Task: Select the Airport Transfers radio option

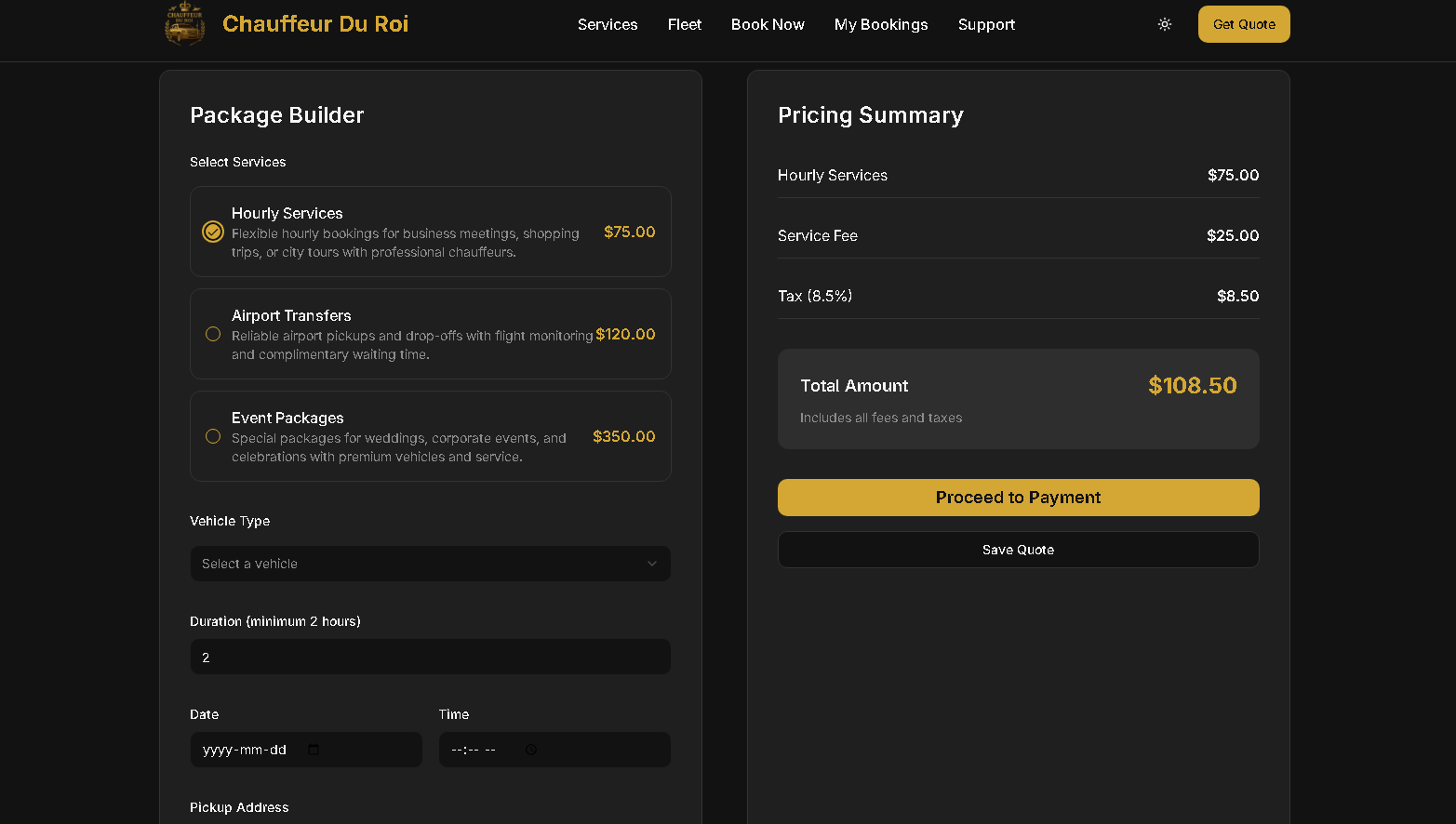Action: pos(213,334)
